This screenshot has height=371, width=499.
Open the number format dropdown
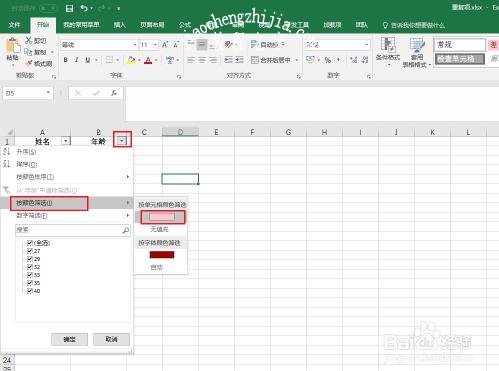[366, 45]
